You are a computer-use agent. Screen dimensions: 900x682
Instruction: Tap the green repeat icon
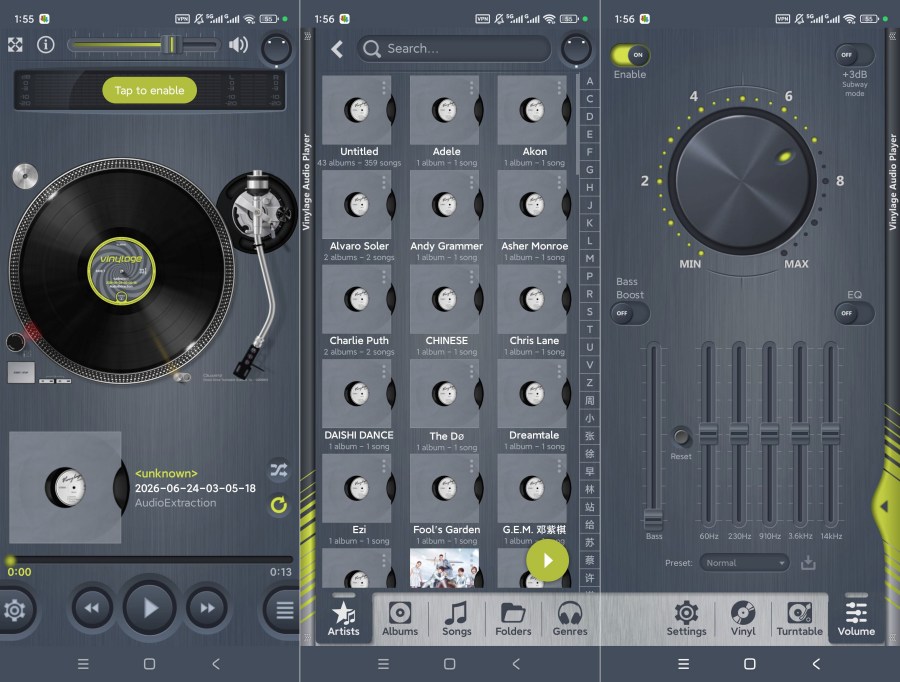pyautogui.click(x=279, y=505)
